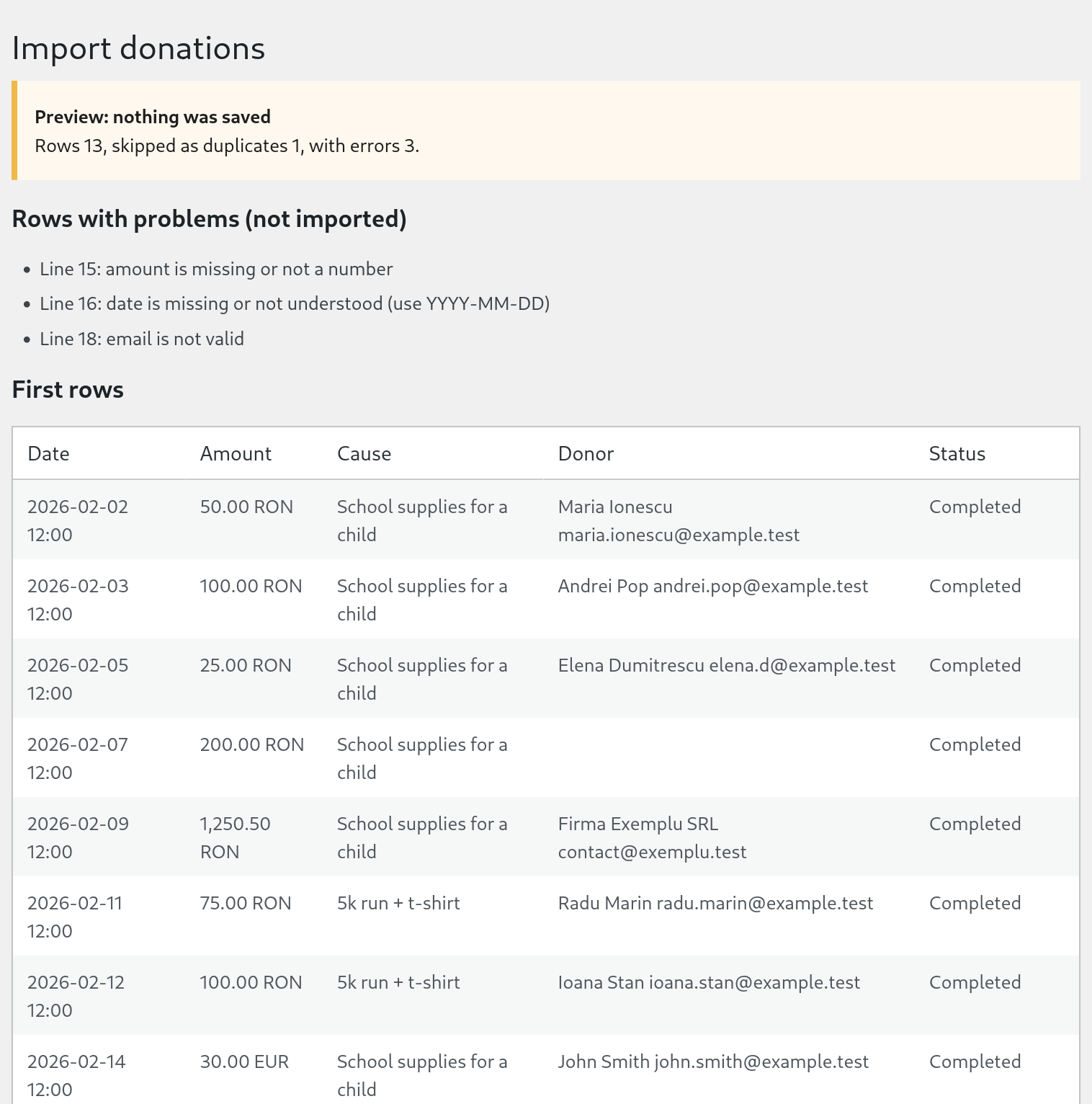Select the date cell "2026-02-07 12:00"

(99, 758)
